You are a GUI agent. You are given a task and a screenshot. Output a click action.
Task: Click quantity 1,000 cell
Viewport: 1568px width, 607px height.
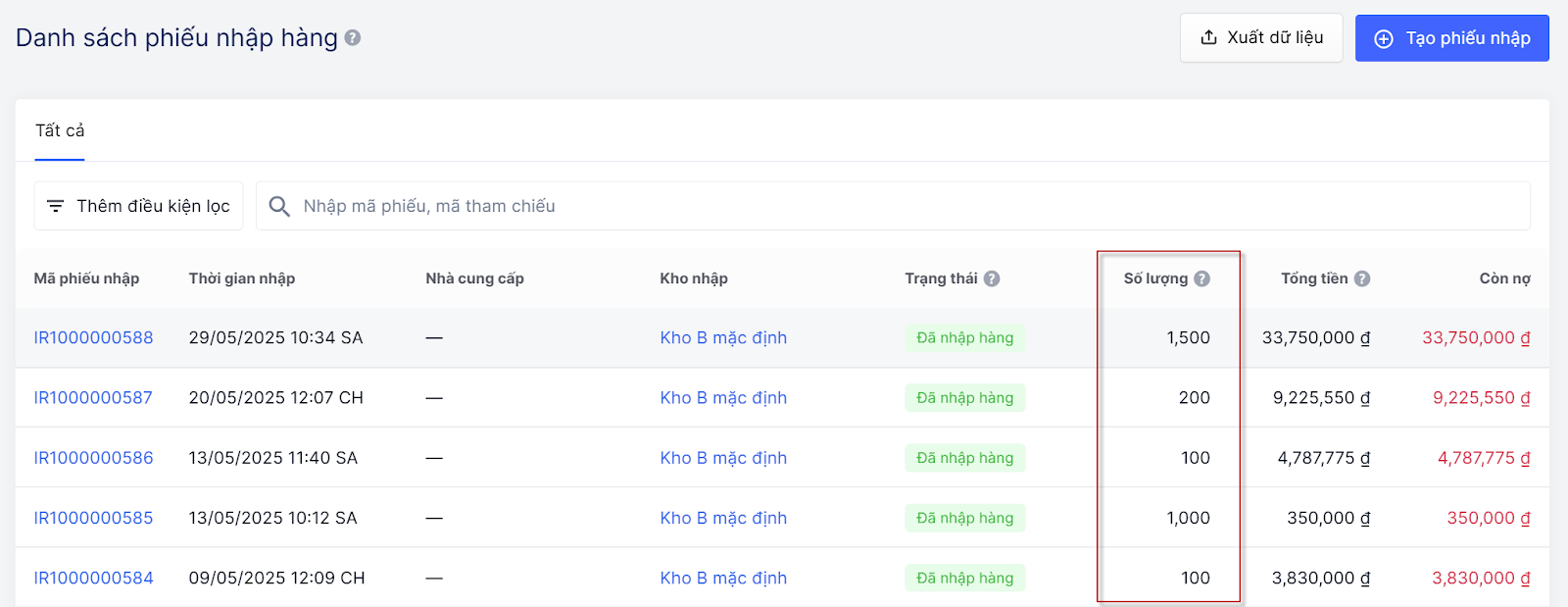point(1188,518)
